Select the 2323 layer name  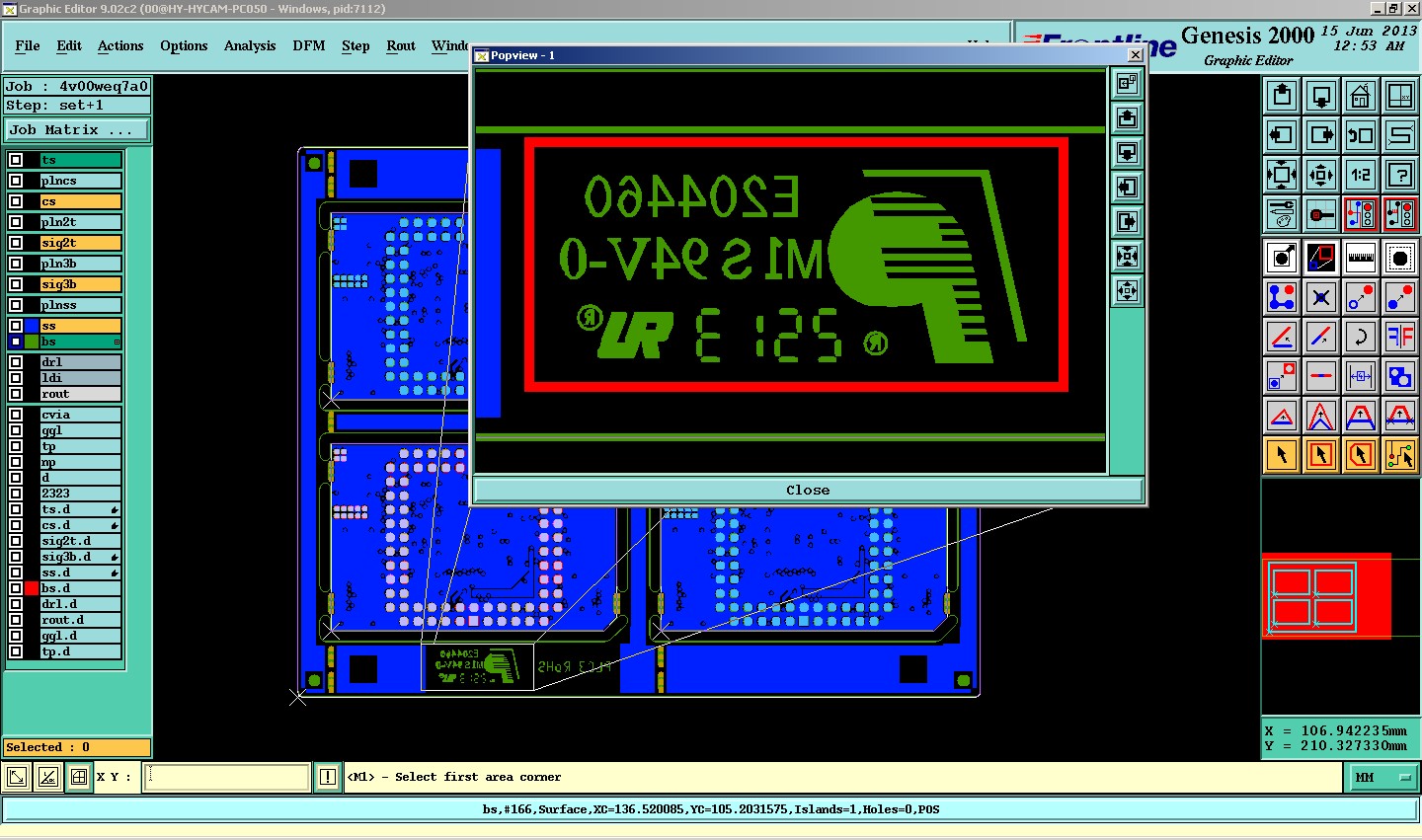tap(80, 494)
